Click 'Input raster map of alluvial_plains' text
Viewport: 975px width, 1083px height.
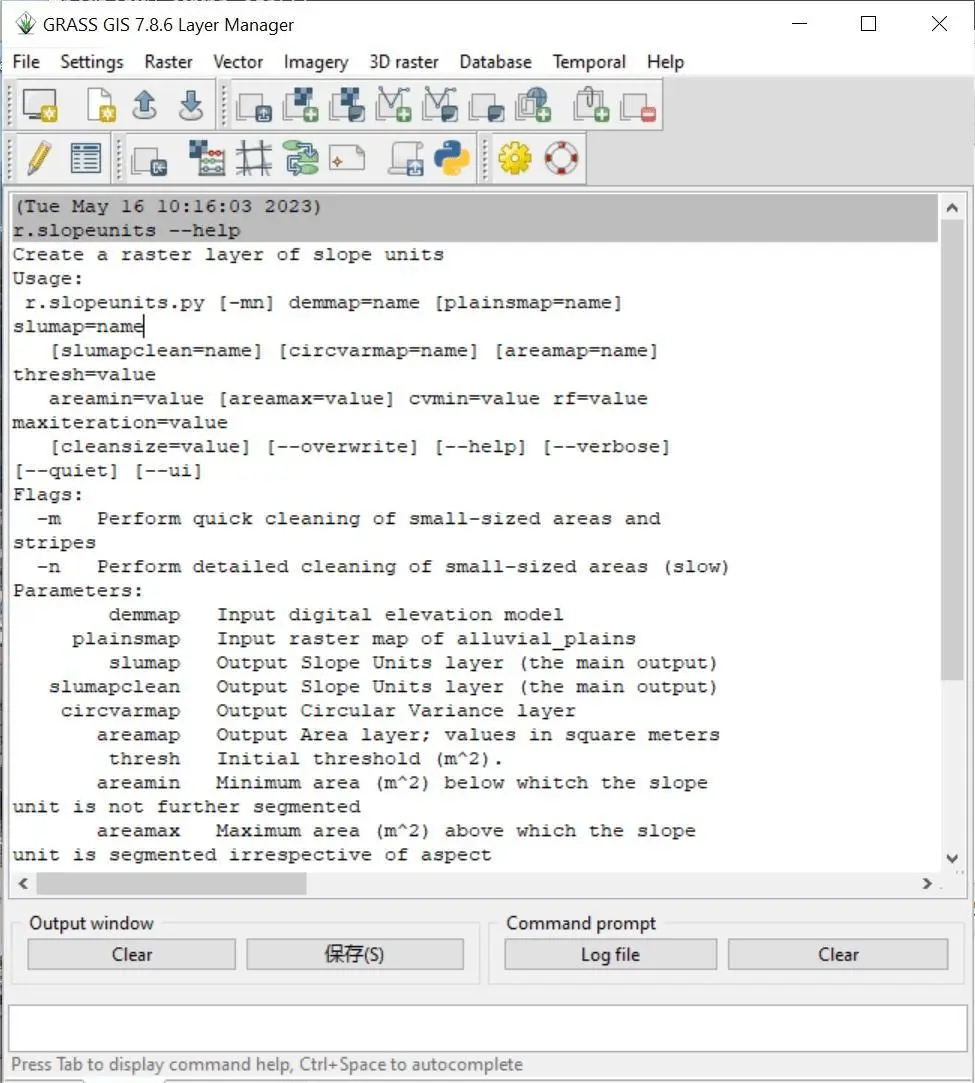tap(426, 639)
